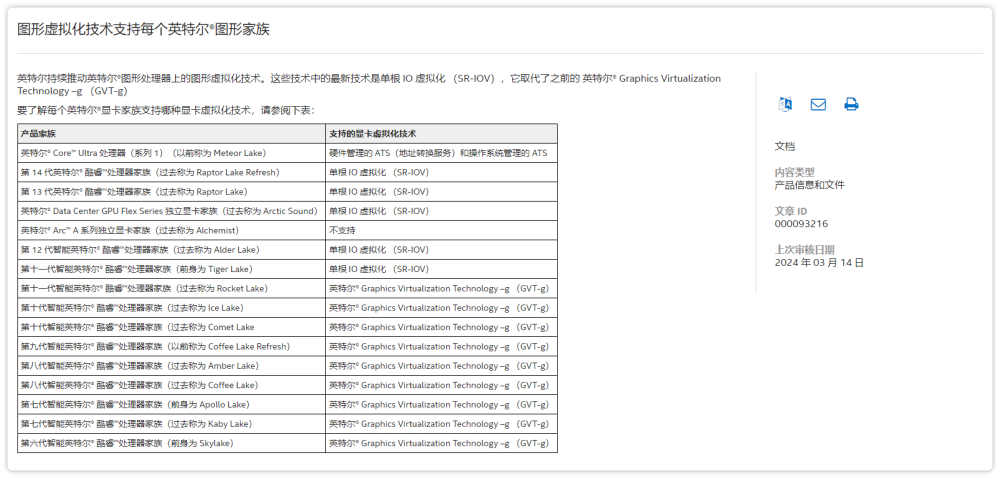Click GVT-g cell in Skylake row

coord(441,444)
